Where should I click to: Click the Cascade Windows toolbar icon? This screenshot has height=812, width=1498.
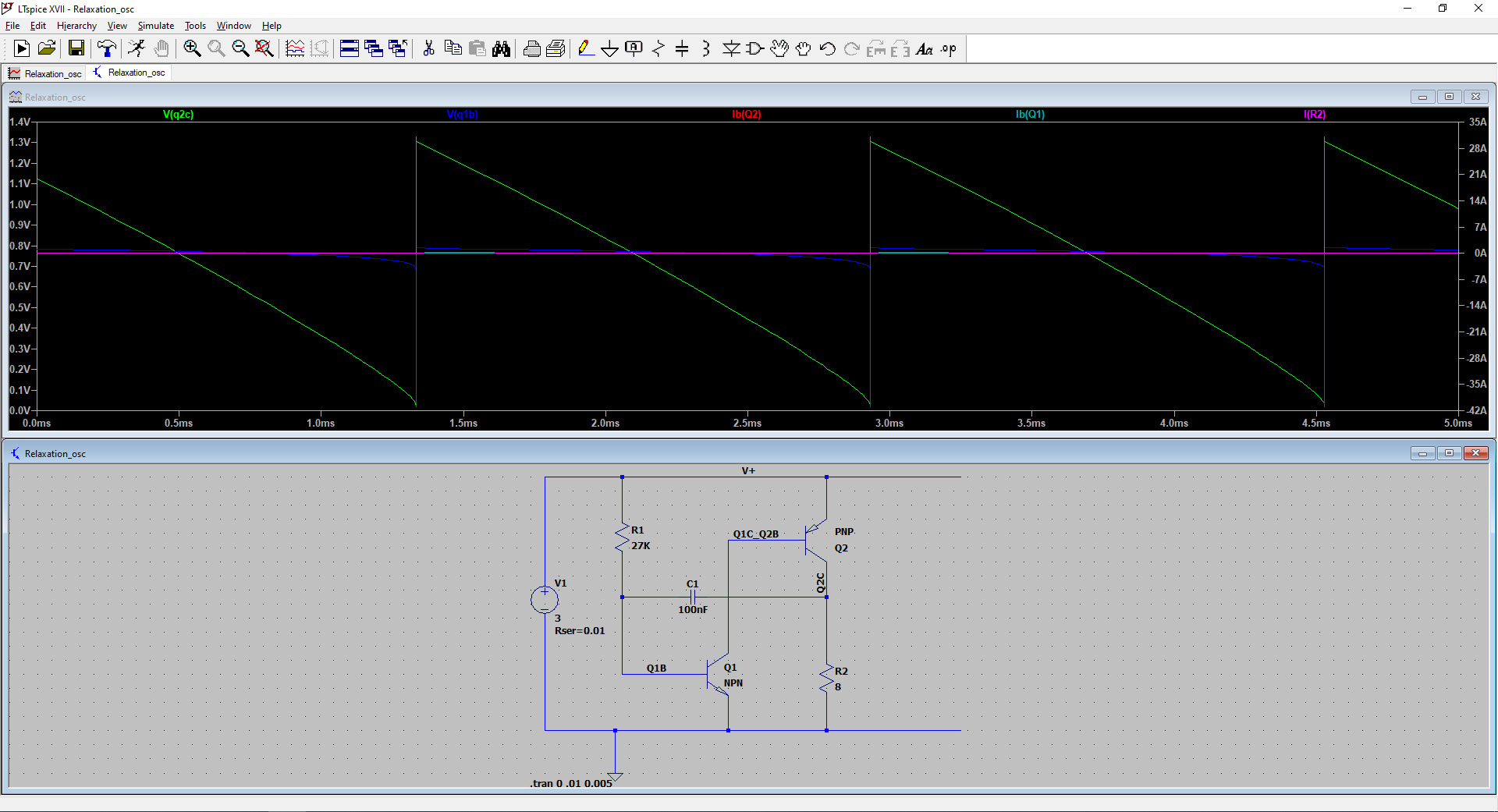click(x=374, y=48)
